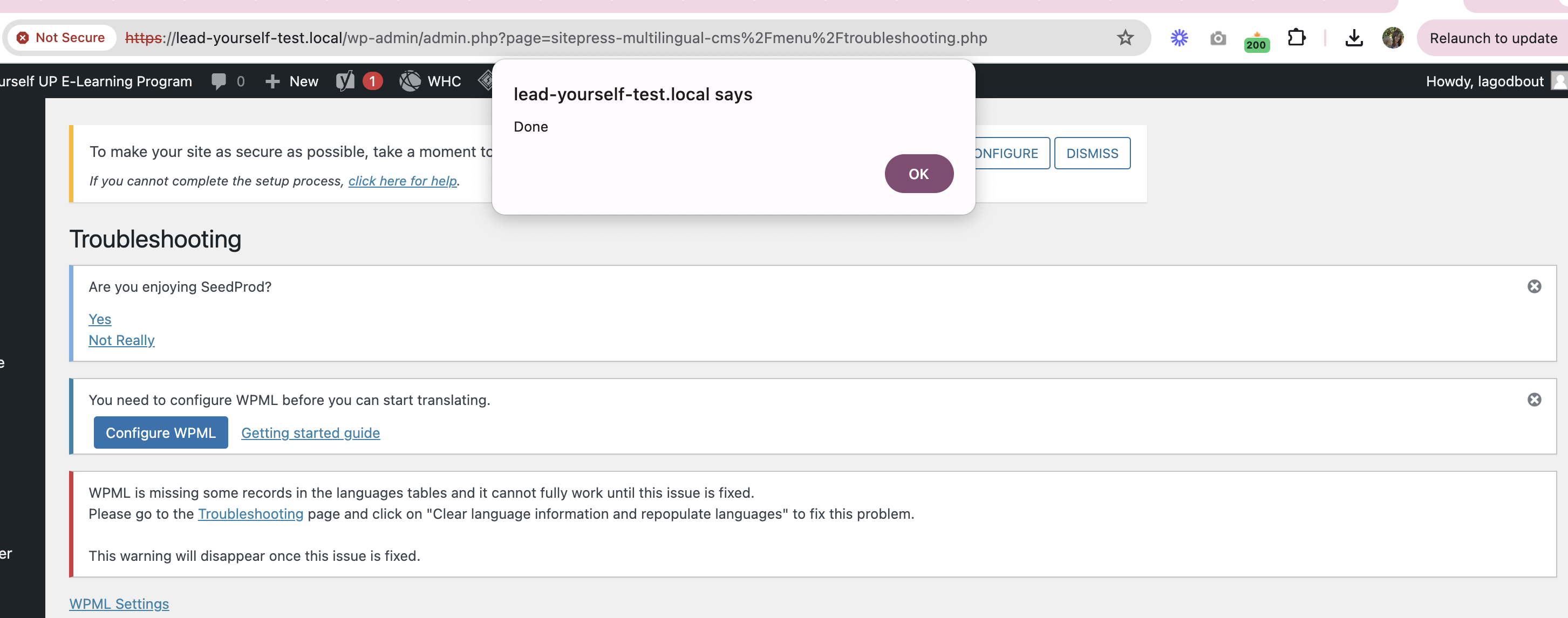This screenshot has width=1568, height=618.
Task: Click the Chrome profile avatar
Action: (x=1393, y=38)
